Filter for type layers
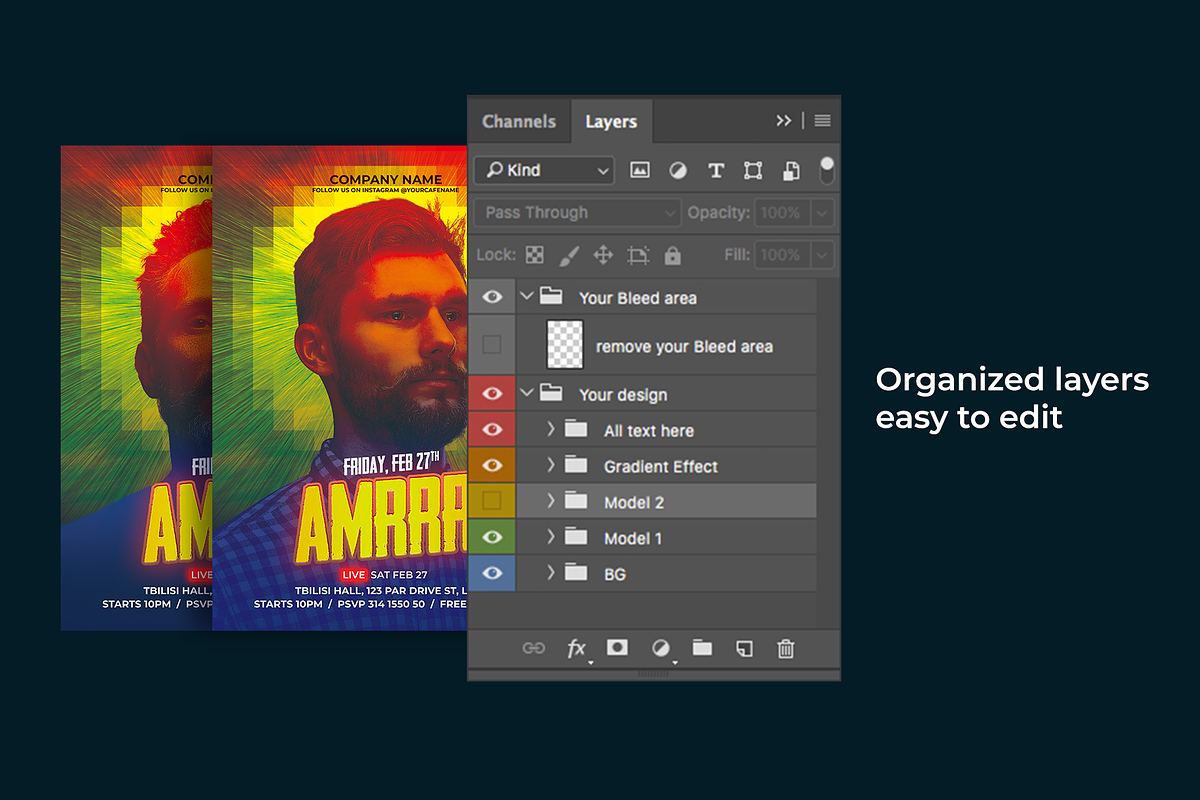This screenshot has height=800, width=1200. click(x=716, y=170)
